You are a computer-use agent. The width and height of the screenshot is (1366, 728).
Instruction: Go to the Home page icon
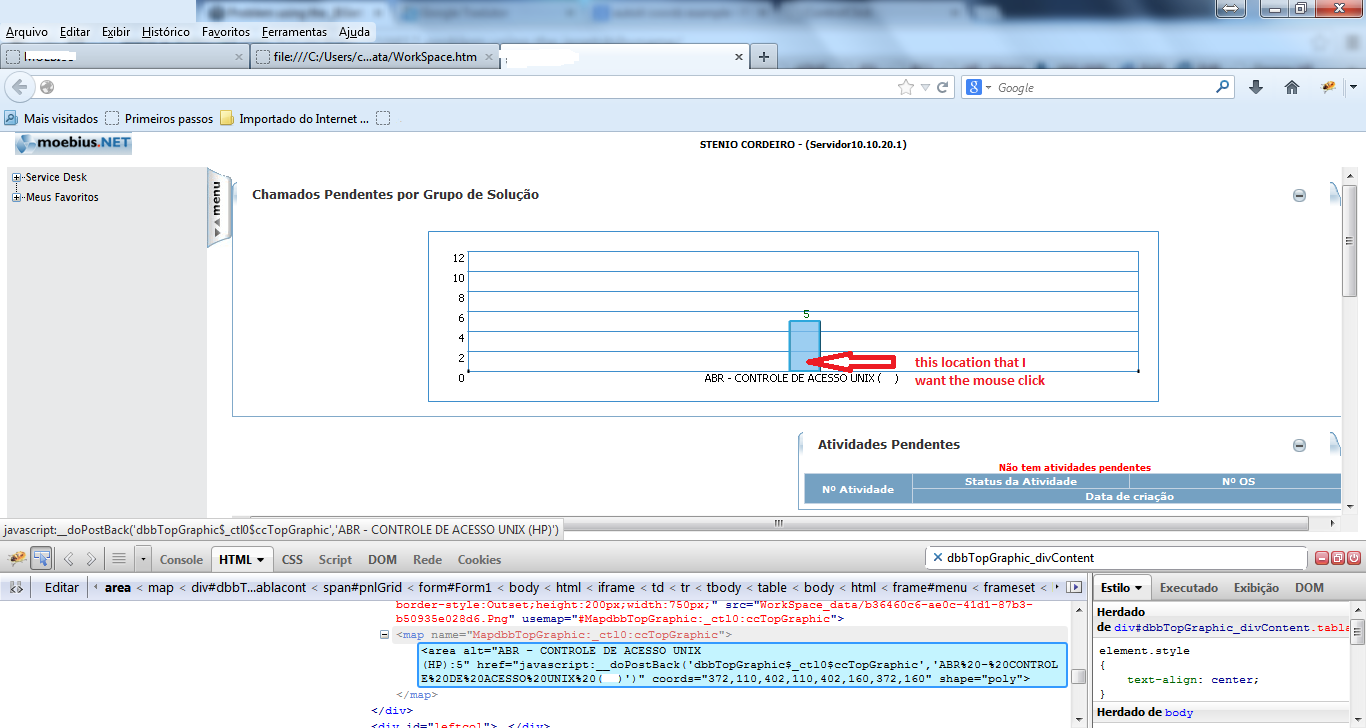[1292, 88]
